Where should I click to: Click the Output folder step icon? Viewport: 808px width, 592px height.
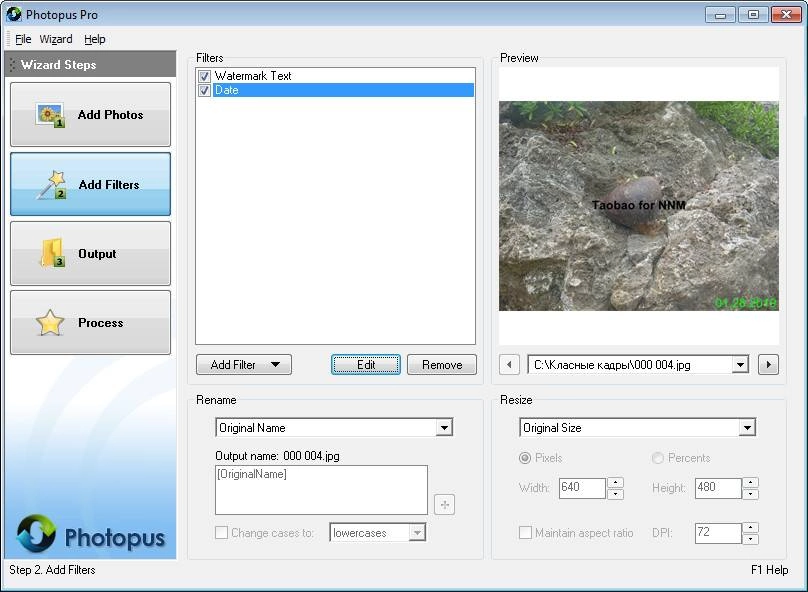[53, 253]
